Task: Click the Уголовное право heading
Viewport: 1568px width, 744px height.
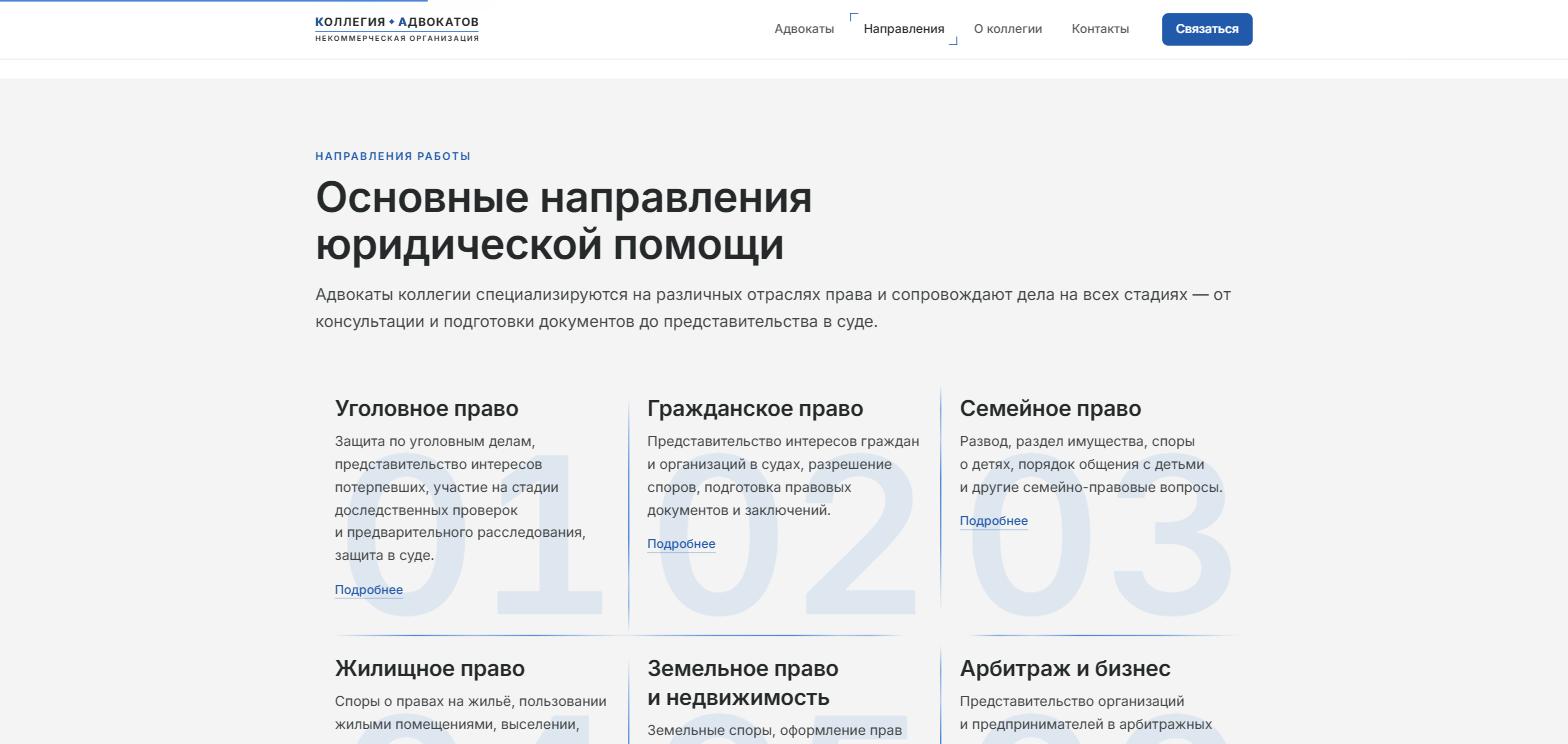Action: tap(427, 408)
